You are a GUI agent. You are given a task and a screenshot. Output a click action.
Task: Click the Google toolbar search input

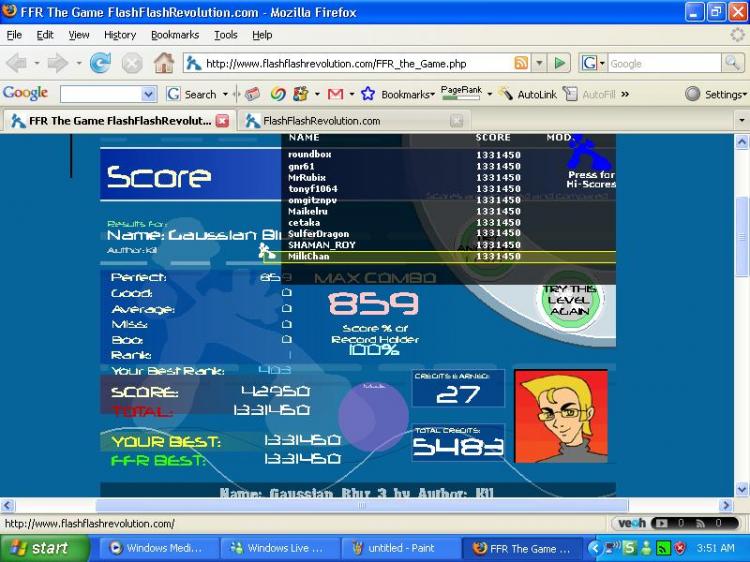click(101, 94)
